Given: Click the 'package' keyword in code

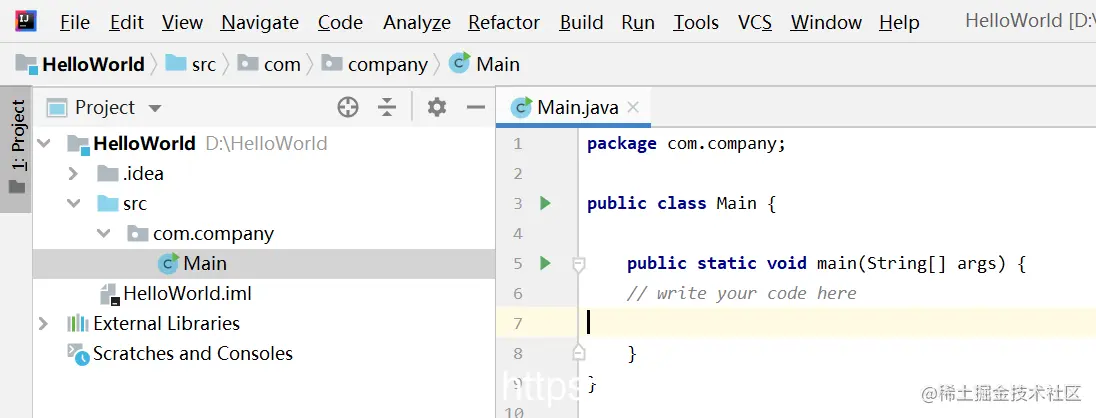Looking at the screenshot, I should pos(621,144).
